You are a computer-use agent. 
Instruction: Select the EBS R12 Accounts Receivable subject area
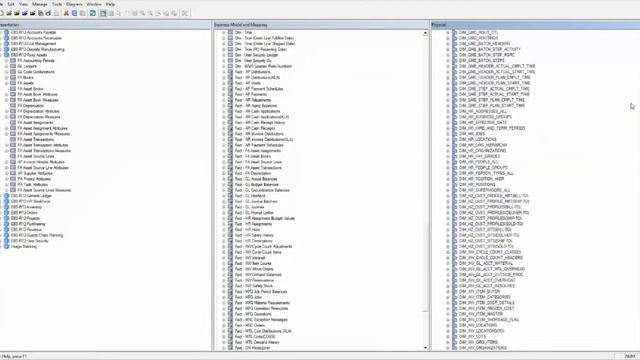pos(36,38)
